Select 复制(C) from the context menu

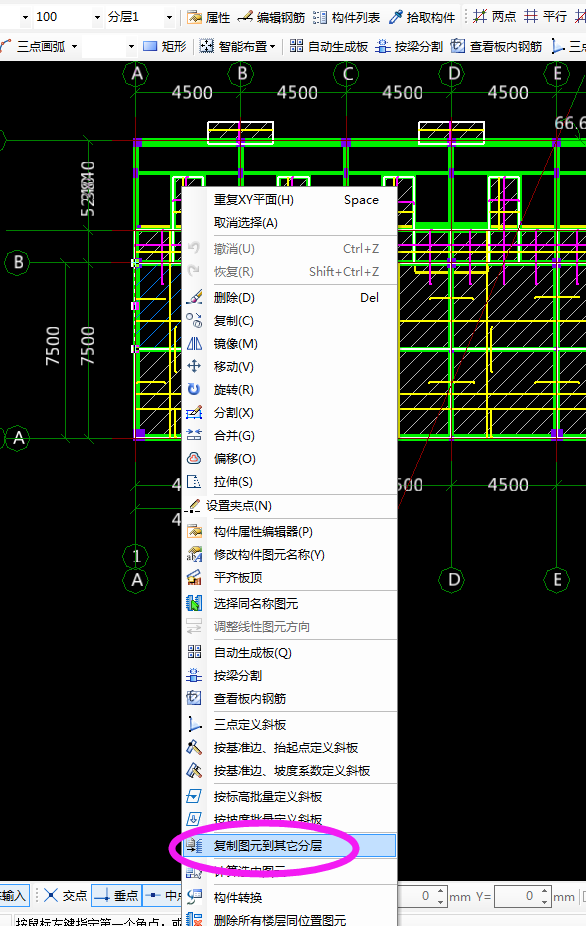click(289, 321)
